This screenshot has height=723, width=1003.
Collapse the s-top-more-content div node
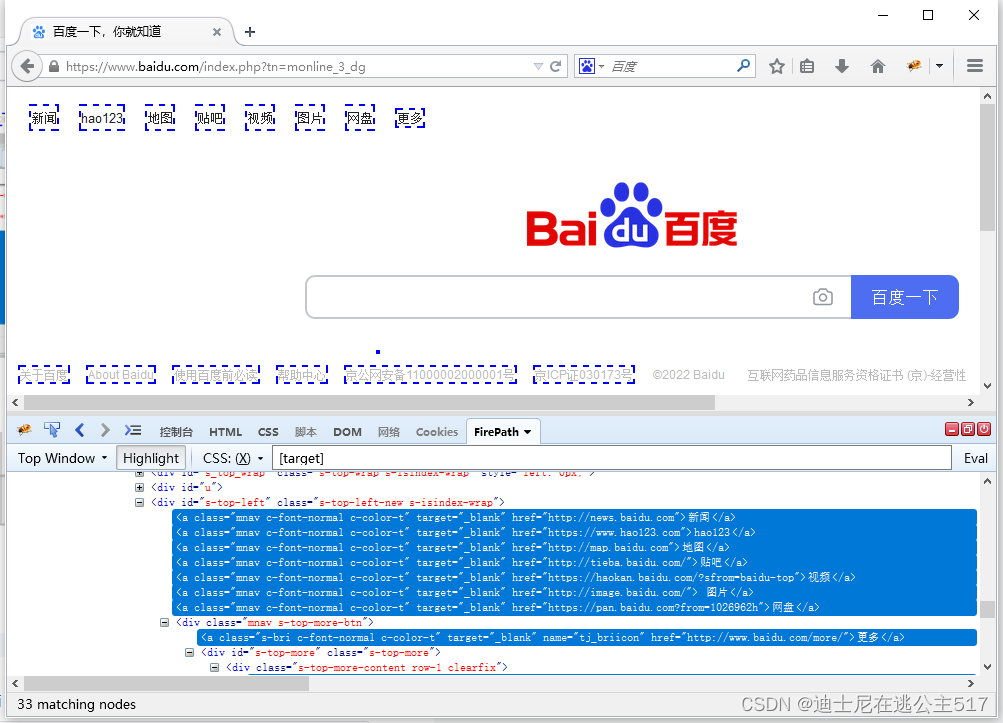214,667
